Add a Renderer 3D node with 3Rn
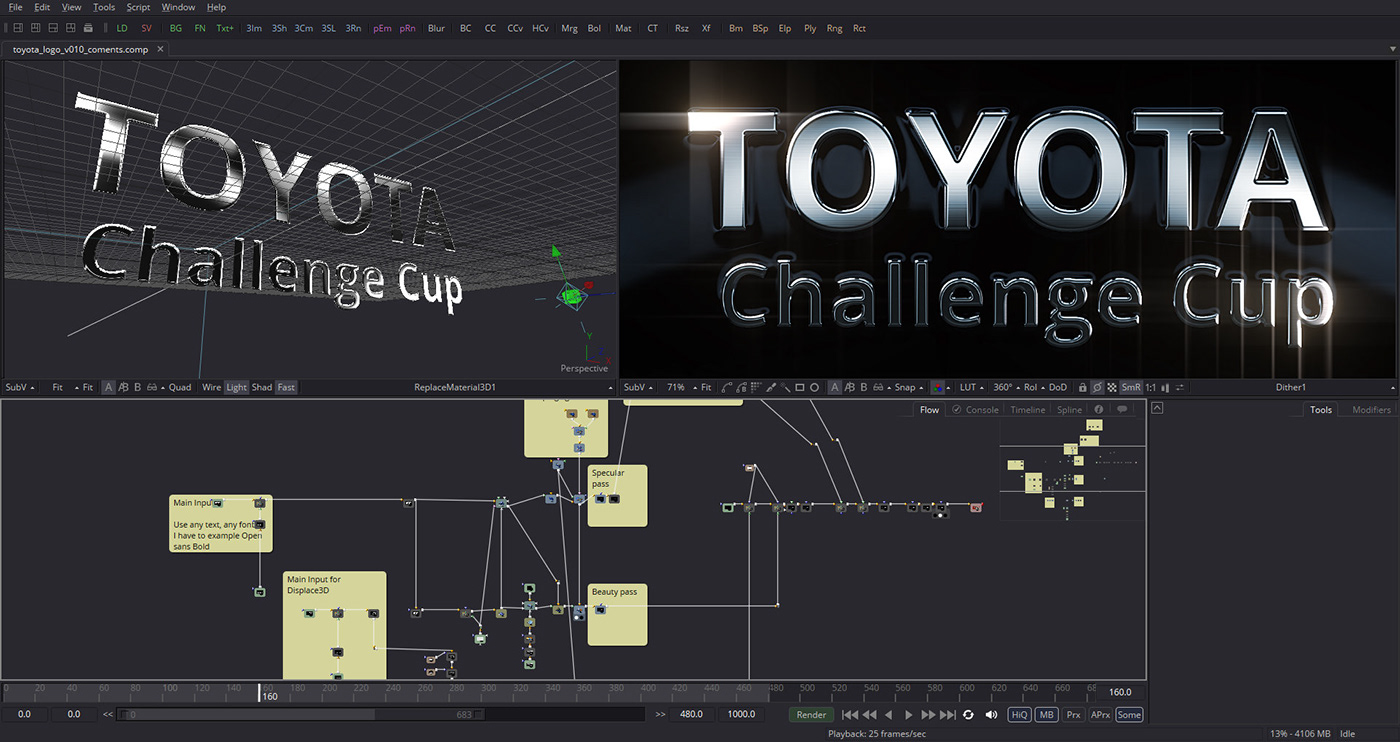 (353, 28)
